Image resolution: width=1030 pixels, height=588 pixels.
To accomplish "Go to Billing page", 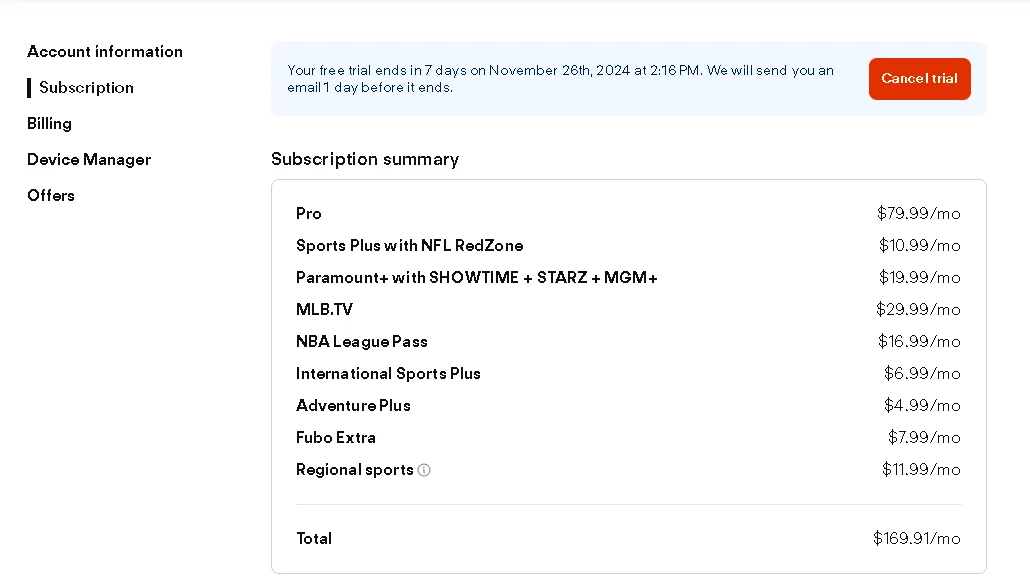I will [x=49, y=124].
